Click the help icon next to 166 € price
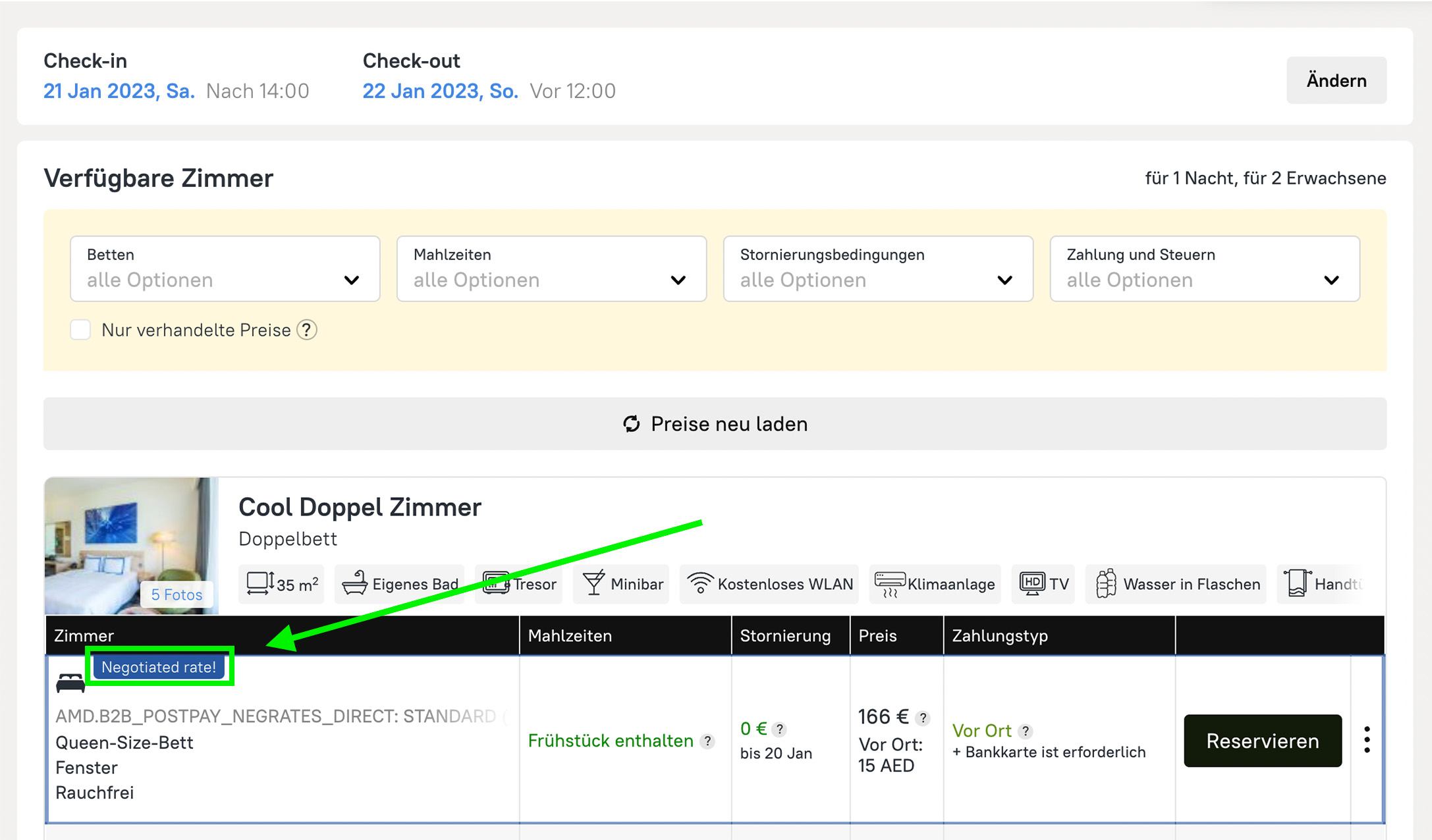1432x840 pixels. pos(923,718)
